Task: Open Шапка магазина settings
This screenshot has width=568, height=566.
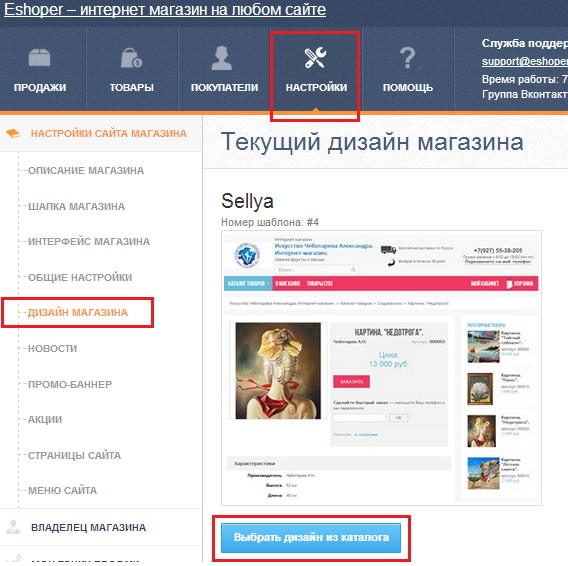Action: tap(76, 206)
